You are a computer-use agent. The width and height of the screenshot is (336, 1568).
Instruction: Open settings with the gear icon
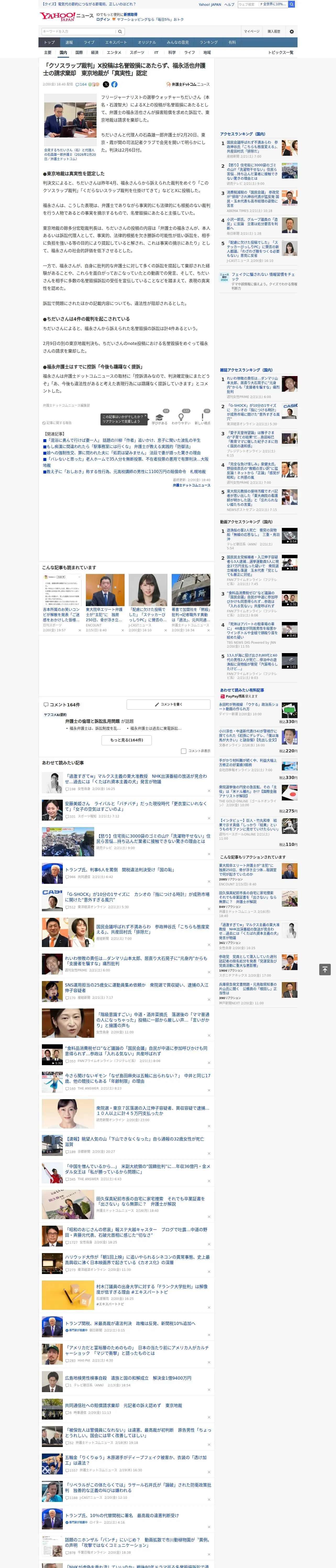tap(292, 32)
